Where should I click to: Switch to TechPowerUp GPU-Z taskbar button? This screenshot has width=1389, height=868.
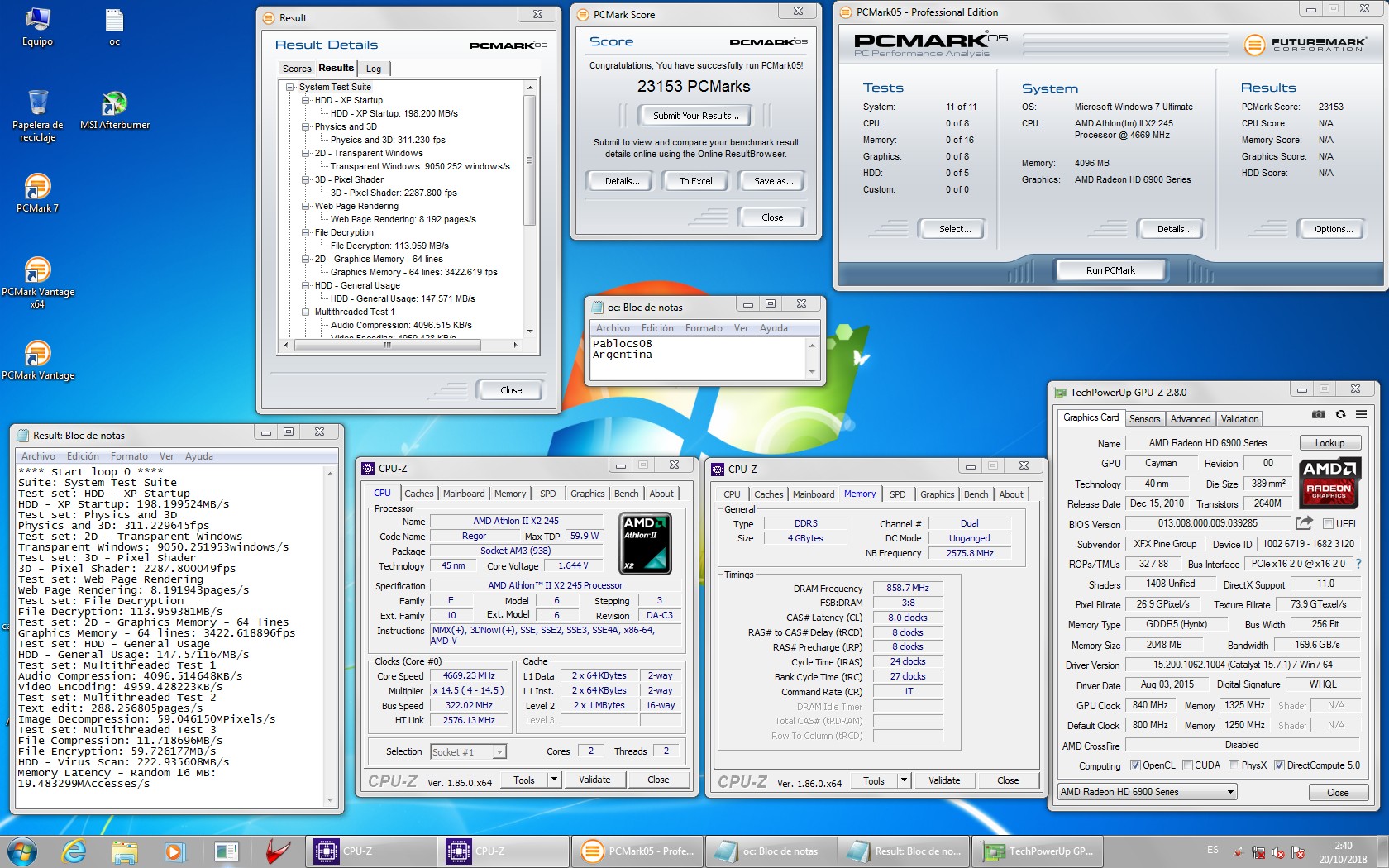coord(1038,851)
